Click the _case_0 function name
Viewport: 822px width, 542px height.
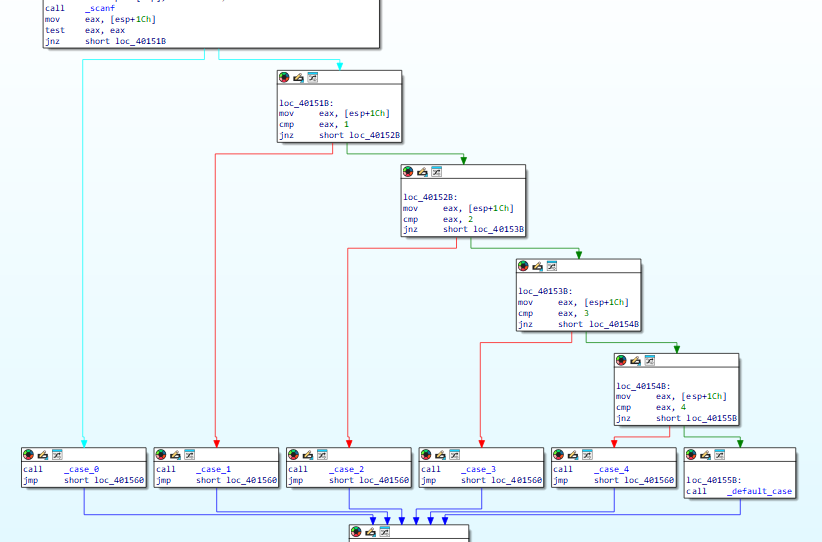tap(81, 469)
